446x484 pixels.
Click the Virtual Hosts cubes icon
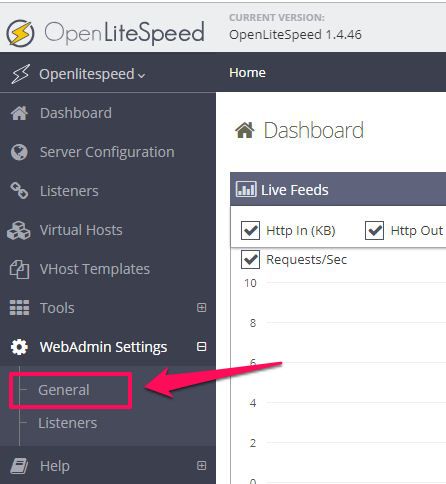pos(19,230)
